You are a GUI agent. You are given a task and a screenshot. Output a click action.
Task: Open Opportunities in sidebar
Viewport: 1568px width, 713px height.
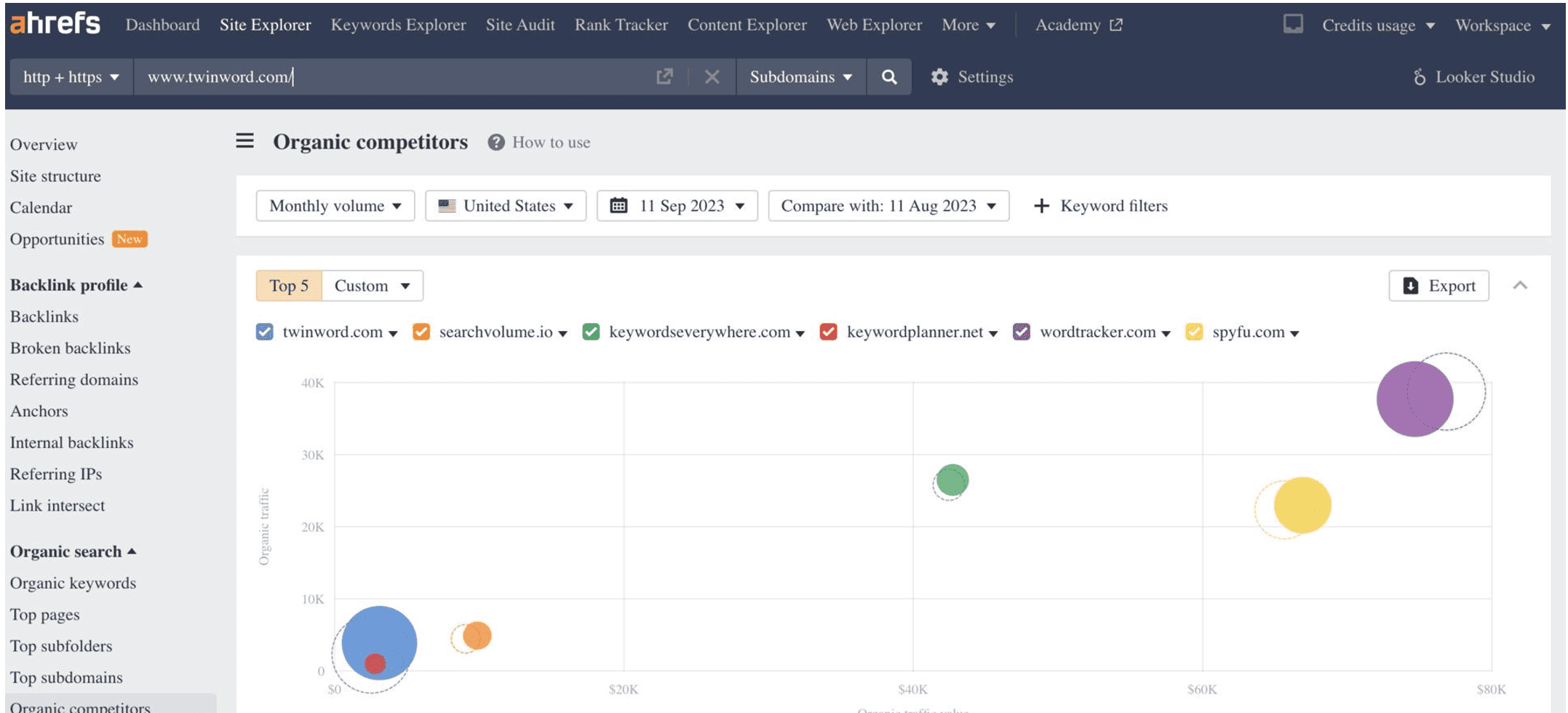(57, 239)
